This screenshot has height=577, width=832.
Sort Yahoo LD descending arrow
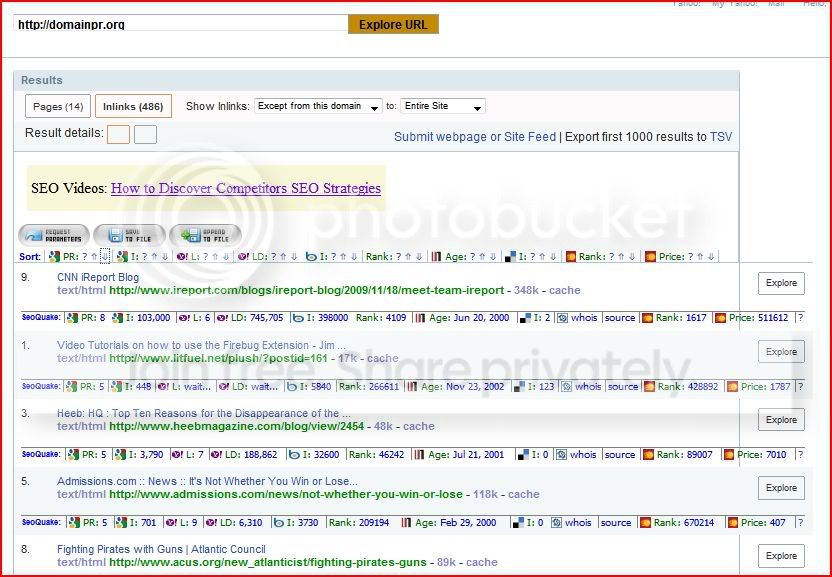tap(294, 257)
